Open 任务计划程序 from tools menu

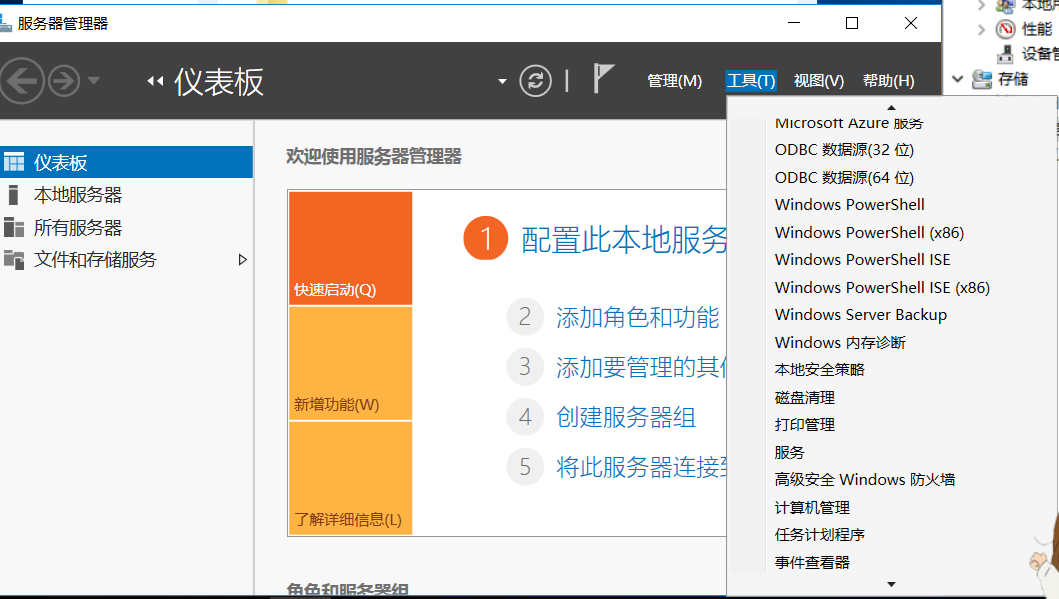pyautogui.click(x=819, y=535)
